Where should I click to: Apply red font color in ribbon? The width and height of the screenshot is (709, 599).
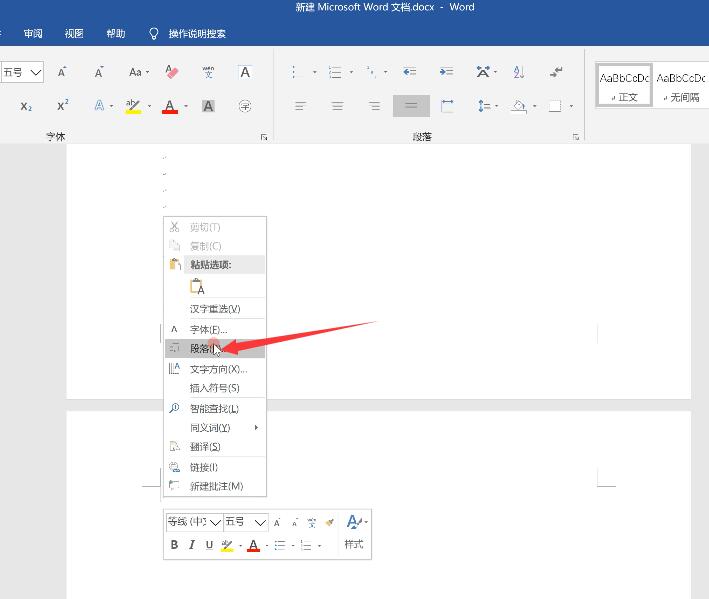170,106
